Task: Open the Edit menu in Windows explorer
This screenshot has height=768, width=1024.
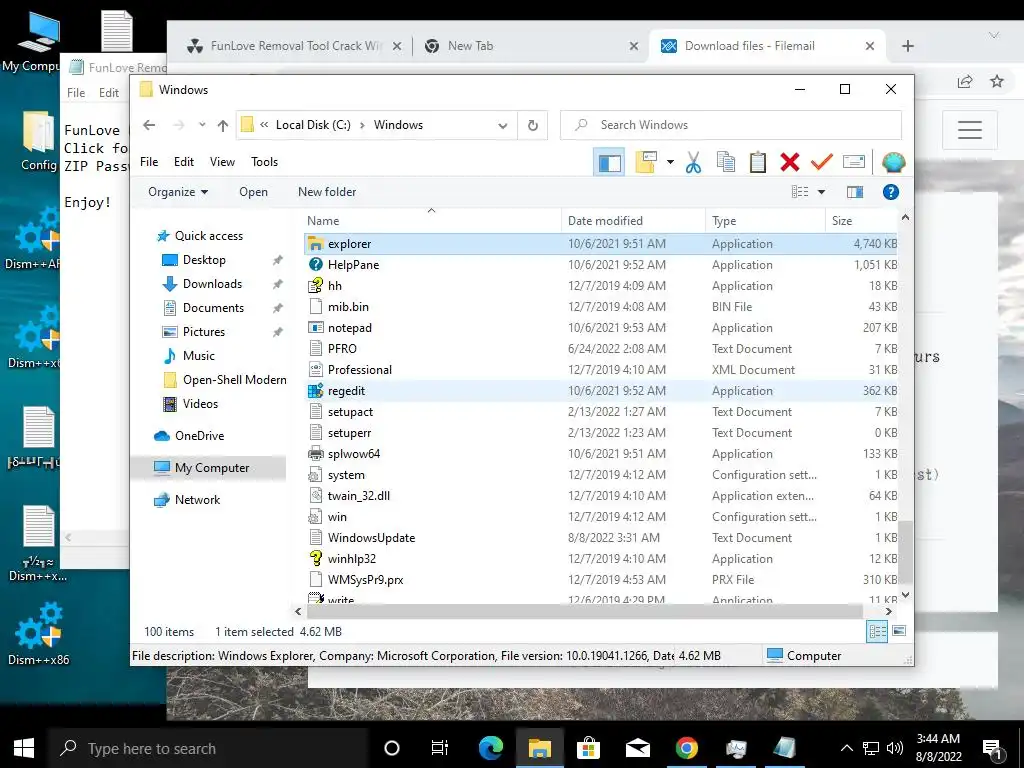Action: point(184,162)
